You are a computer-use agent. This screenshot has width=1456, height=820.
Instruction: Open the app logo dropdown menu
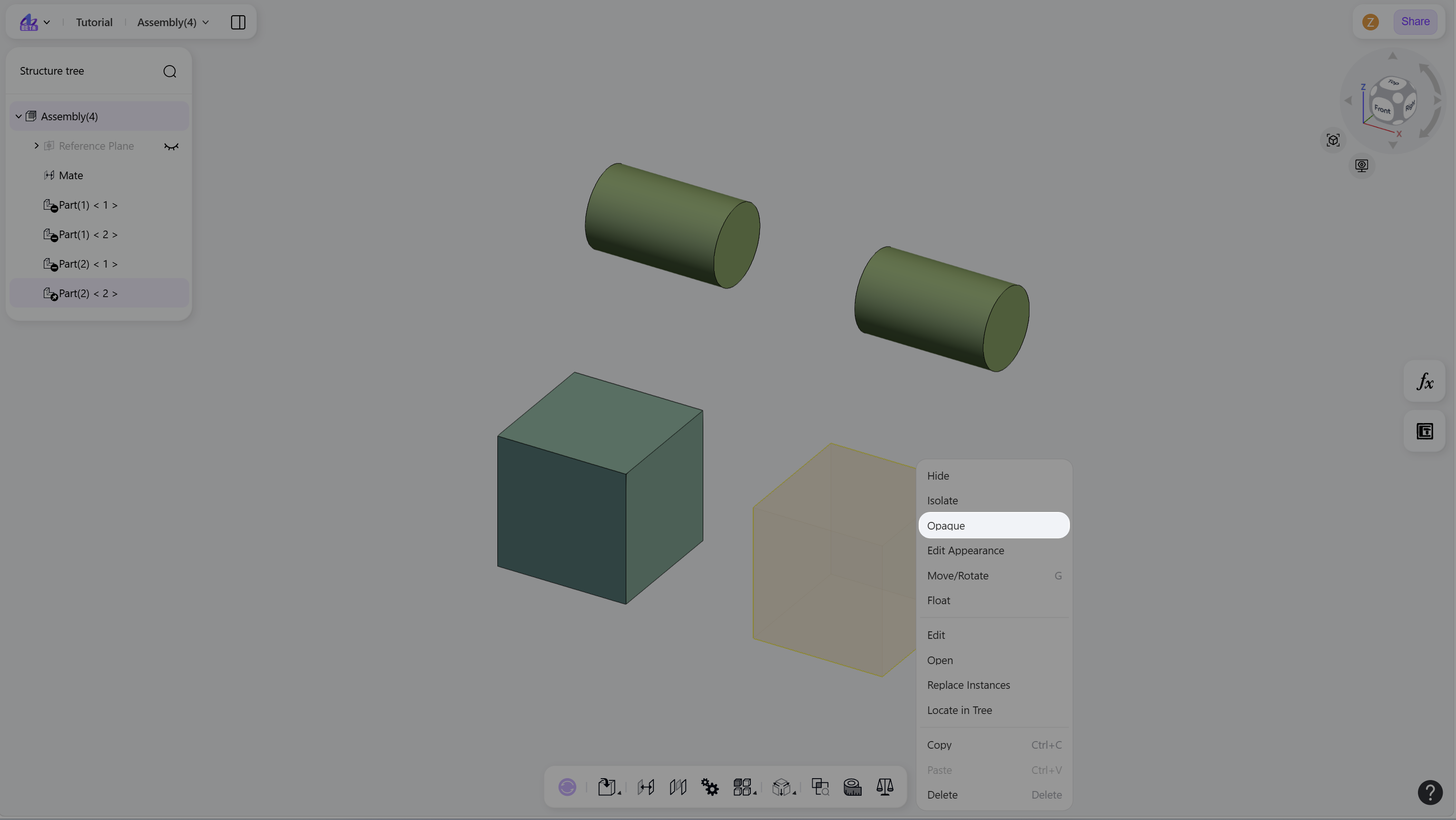point(35,22)
